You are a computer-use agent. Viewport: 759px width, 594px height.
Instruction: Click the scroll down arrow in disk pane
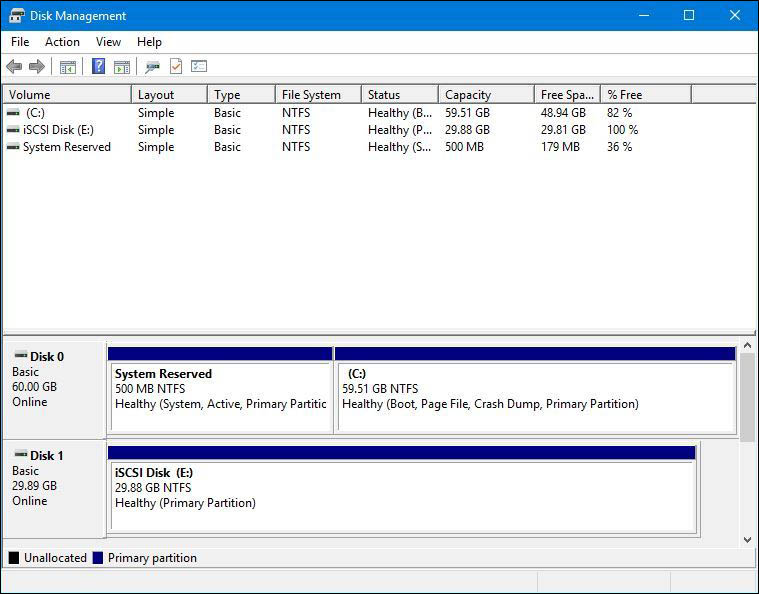coord(747,540)
